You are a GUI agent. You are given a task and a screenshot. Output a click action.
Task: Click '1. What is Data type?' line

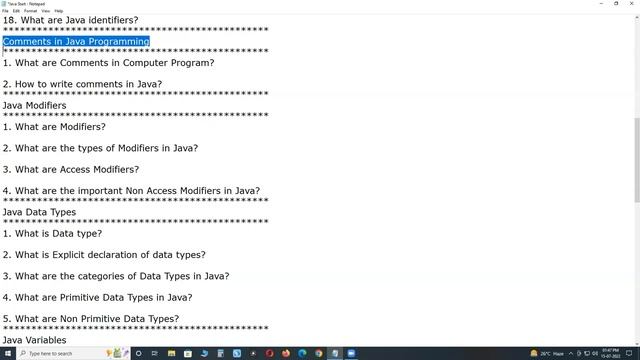52,233
